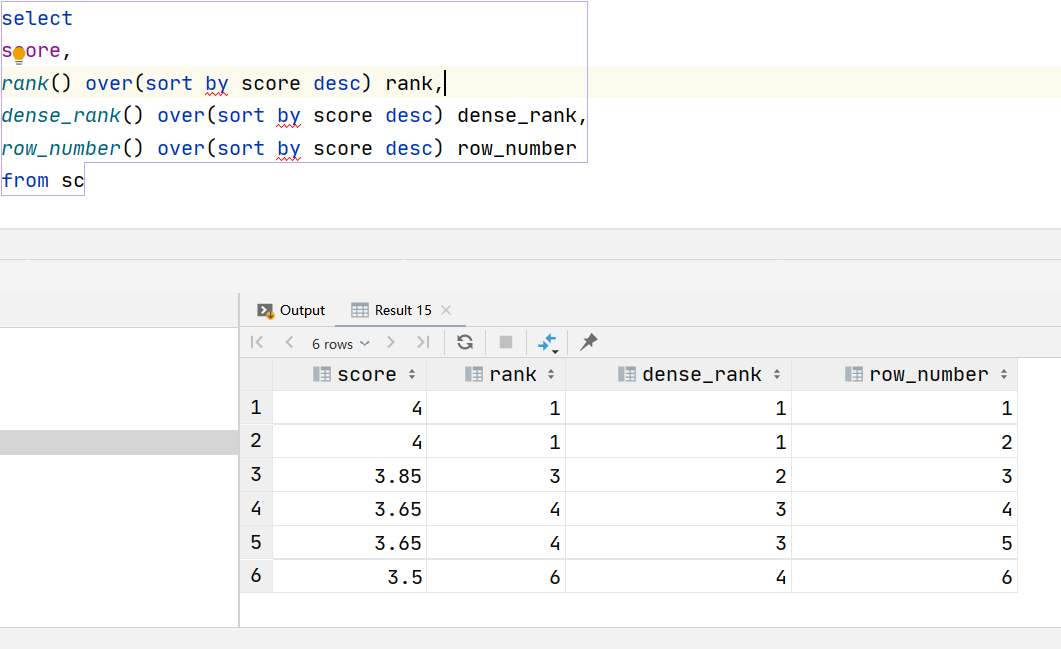The image size is (1061, 649).
Task: Jump to last results page
Action: click(423, 342)
